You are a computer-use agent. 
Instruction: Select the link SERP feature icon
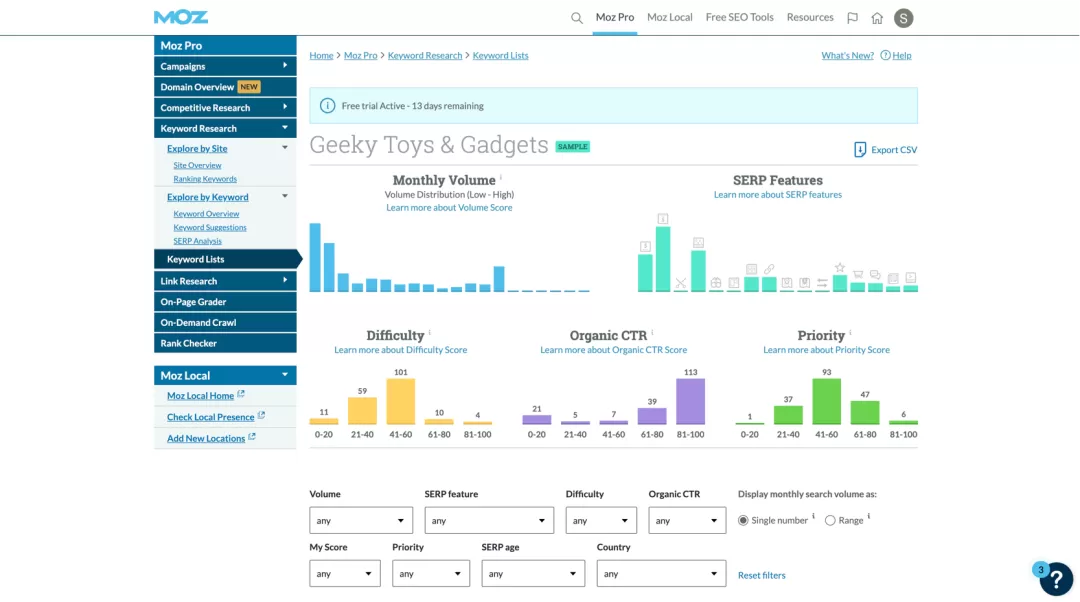click(x=769, y=269)
